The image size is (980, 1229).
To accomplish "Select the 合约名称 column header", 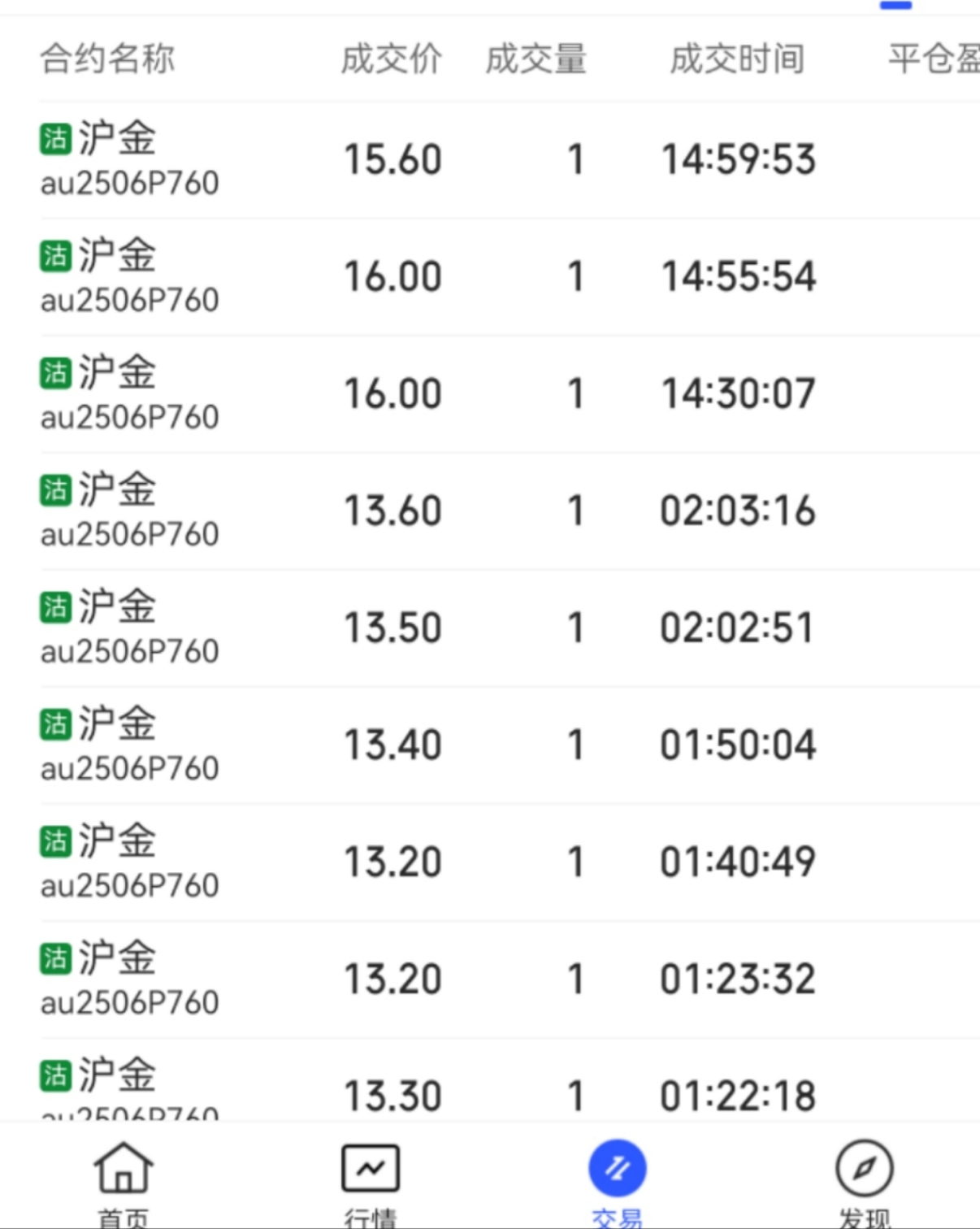I will pyautogui.click(x=107, y=59).
